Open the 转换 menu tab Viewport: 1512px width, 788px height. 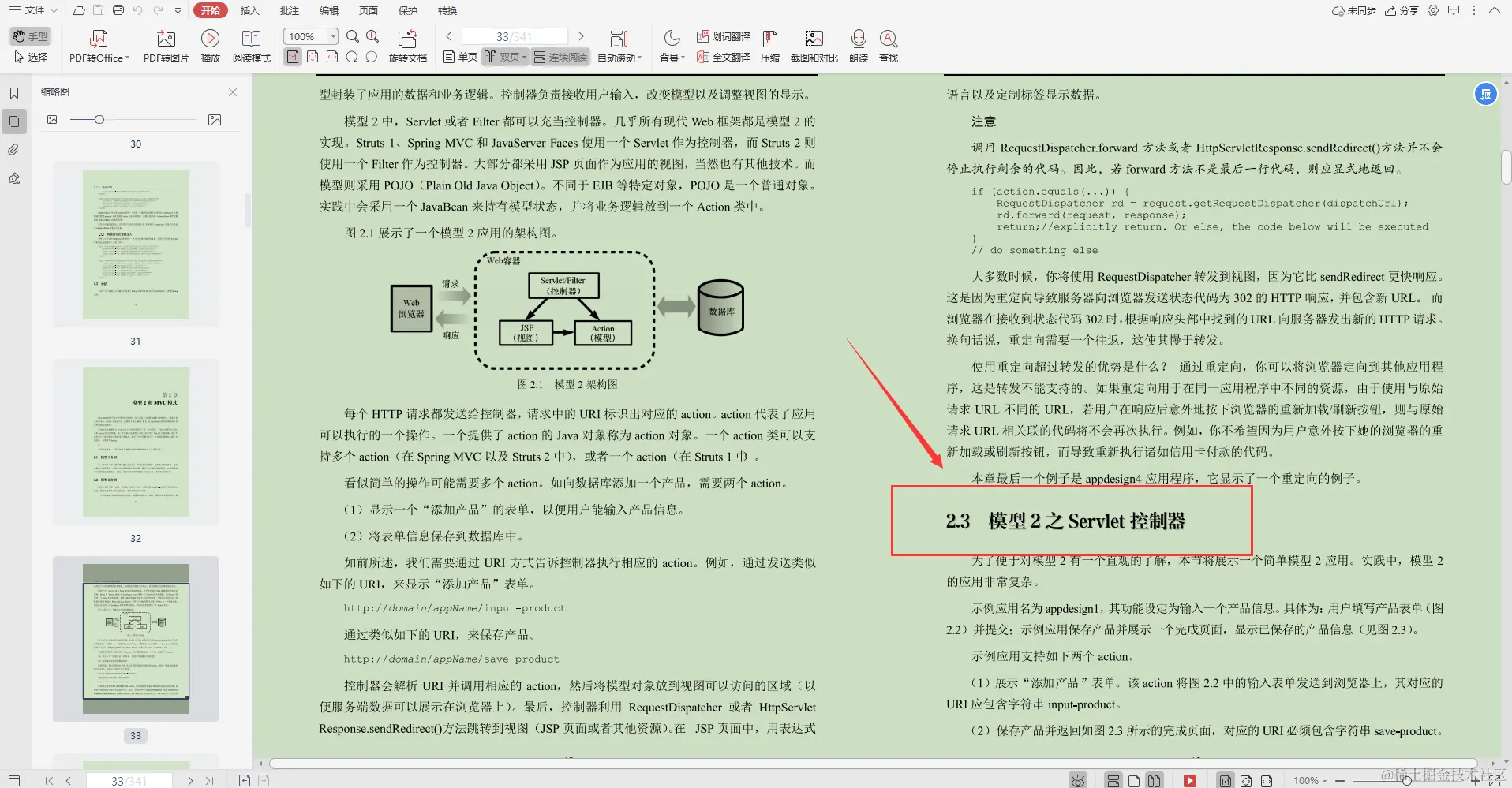pos(447,10)
